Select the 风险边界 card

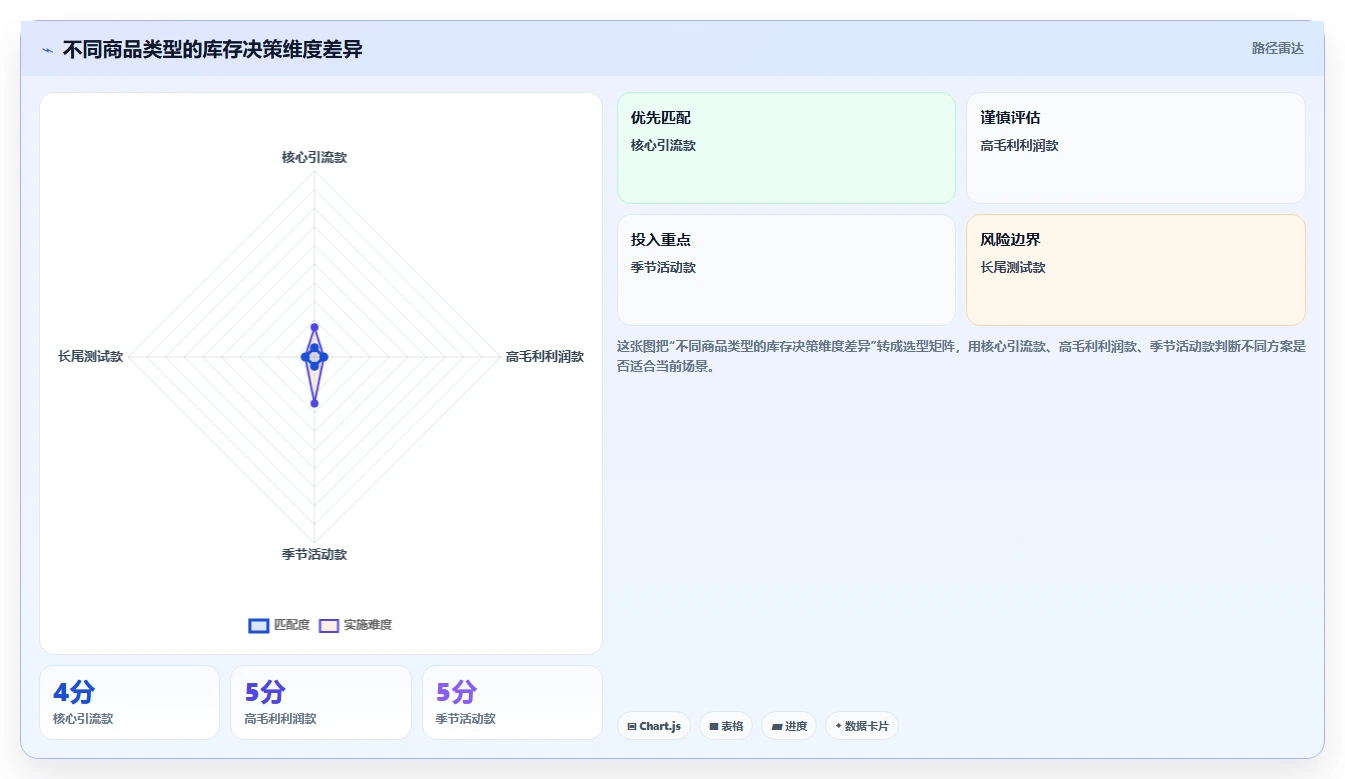point(1135,270)
